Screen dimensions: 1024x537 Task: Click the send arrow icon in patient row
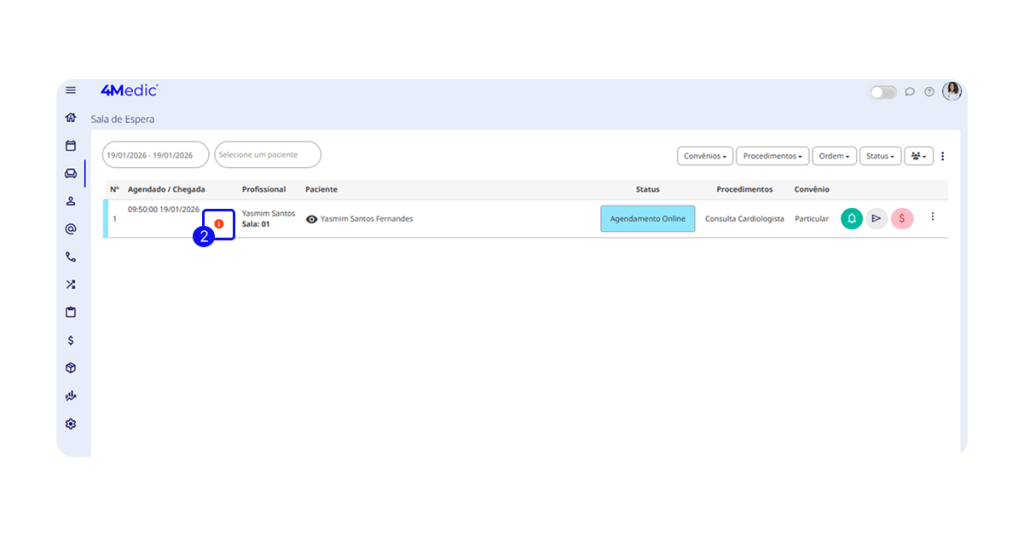(876, 218)
